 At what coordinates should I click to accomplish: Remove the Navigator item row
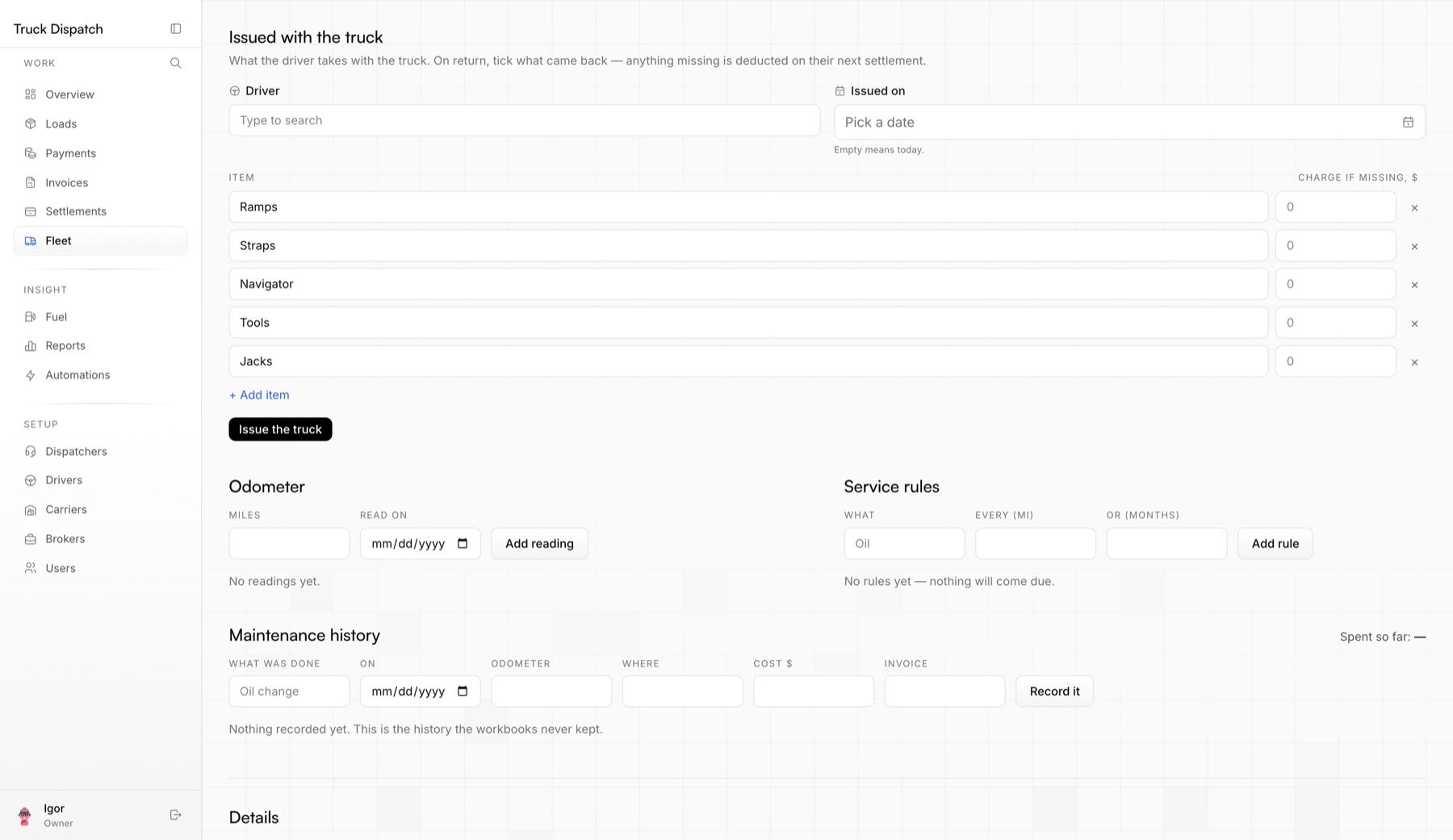point(1414,285)
